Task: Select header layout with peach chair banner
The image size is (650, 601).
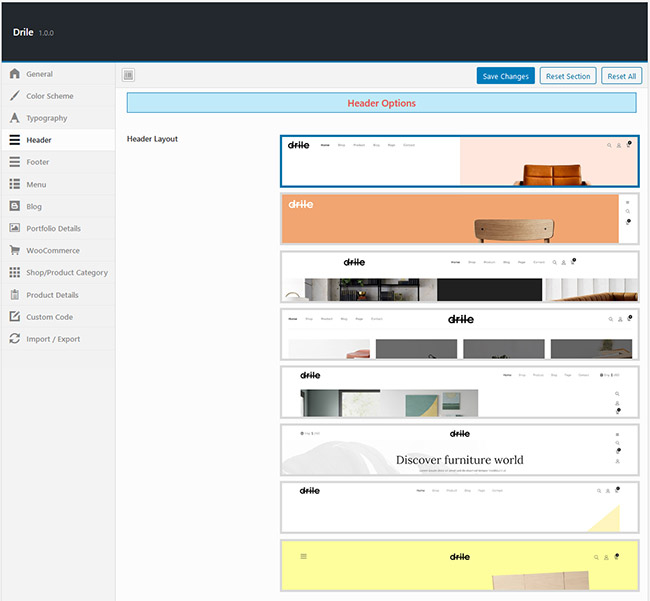Action: point(459,161)
